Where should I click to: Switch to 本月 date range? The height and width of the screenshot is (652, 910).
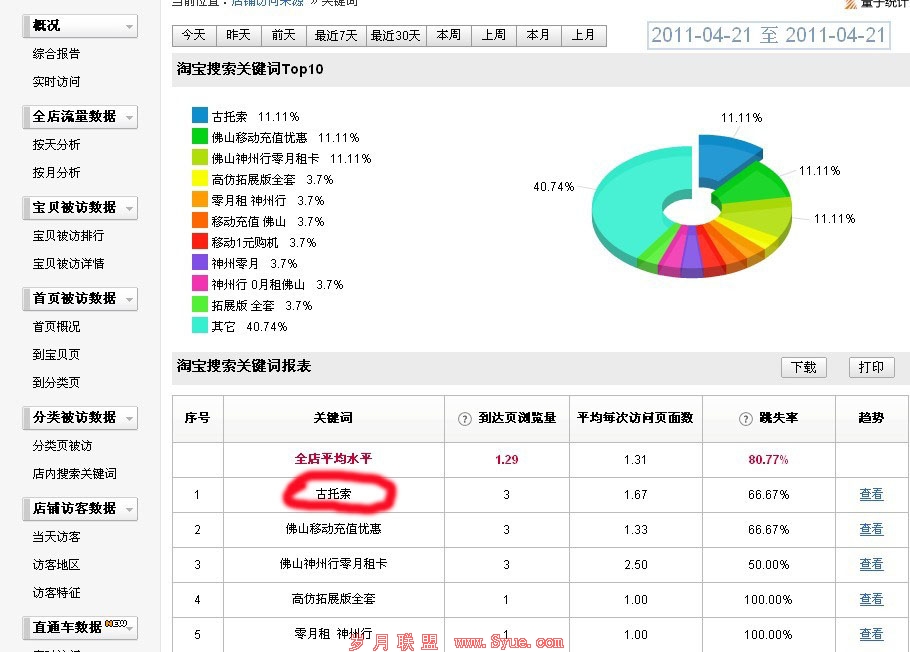[538, 35]
